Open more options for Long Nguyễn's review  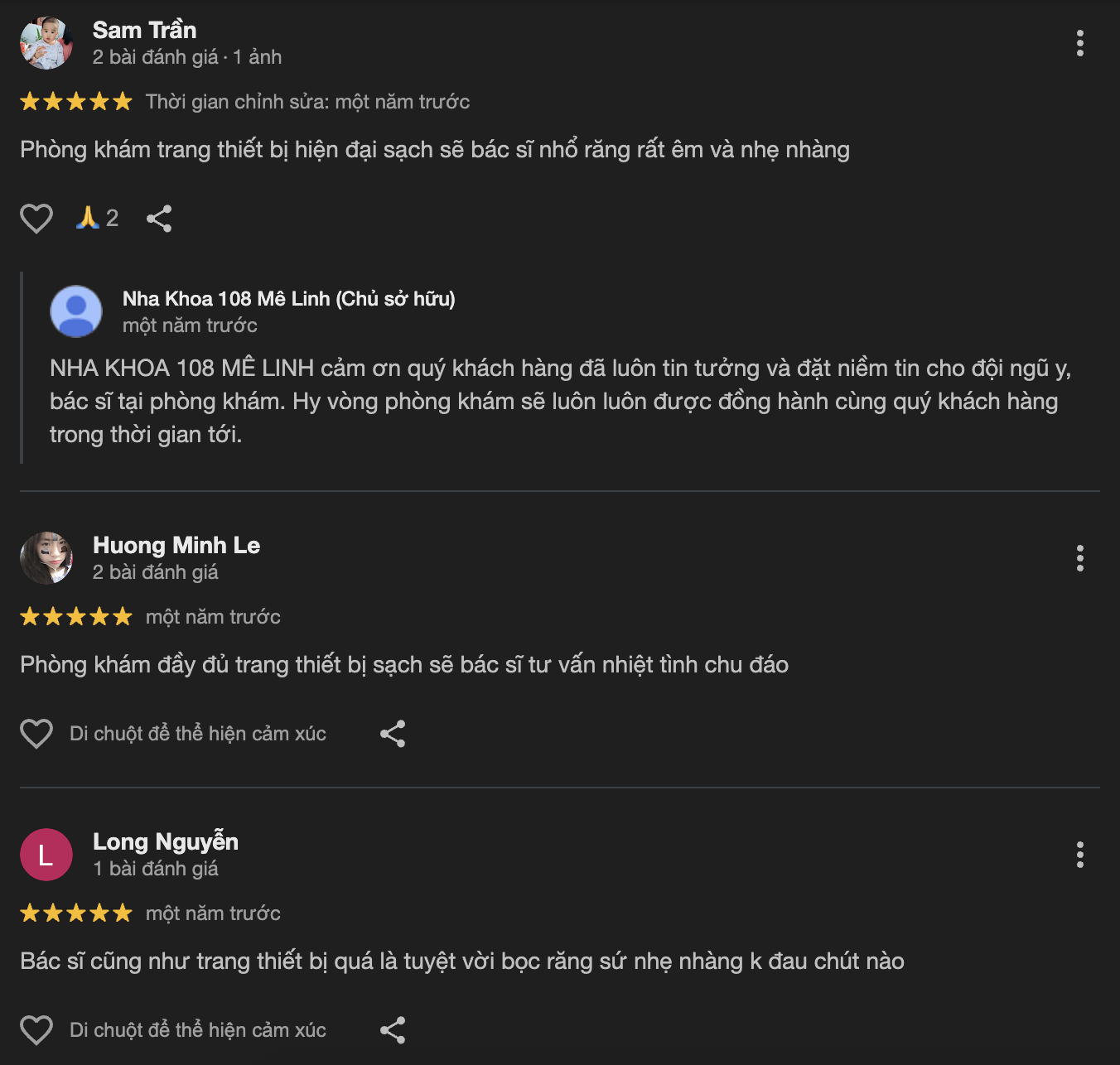click(x=1079, y=855)
